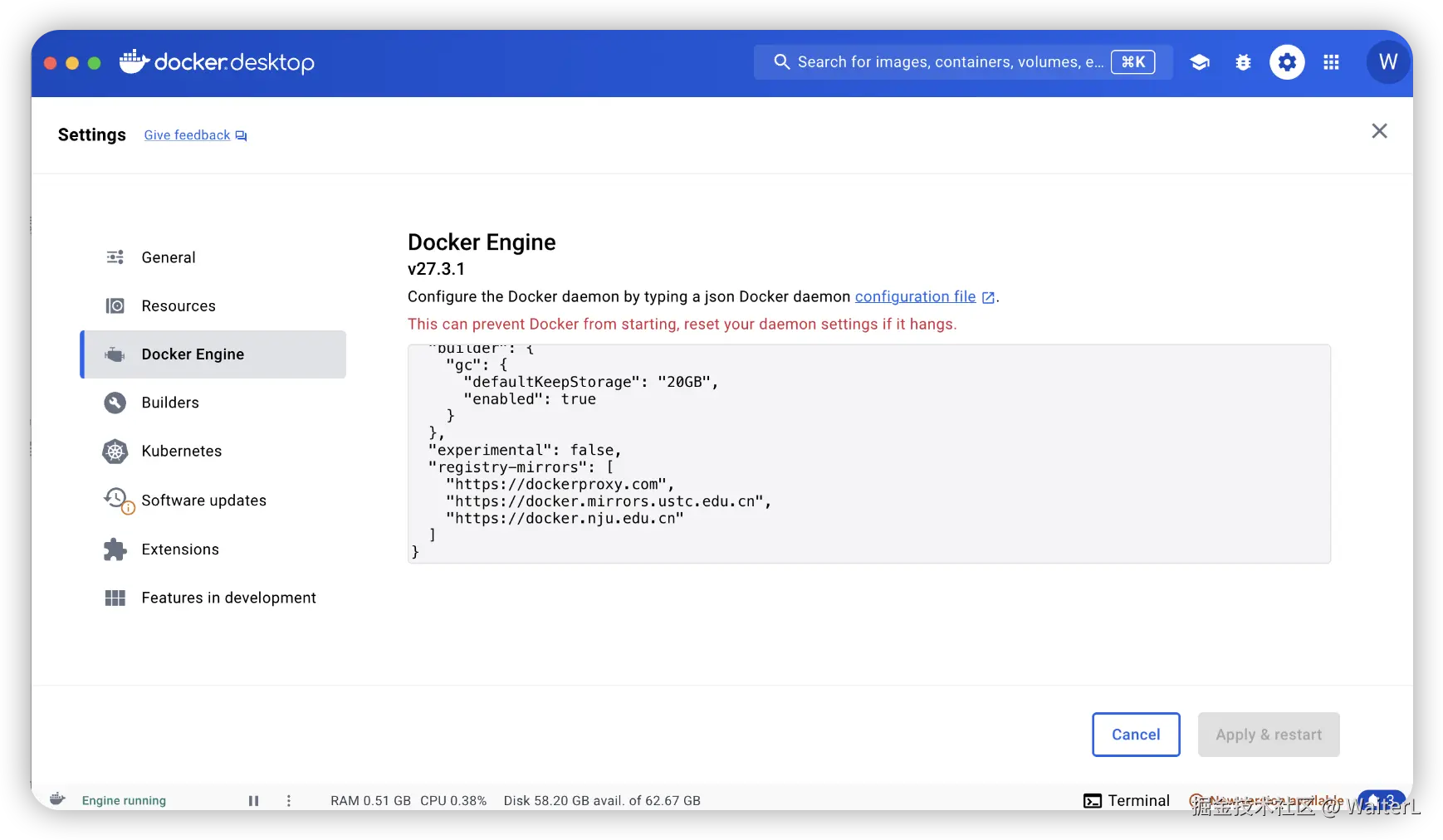Pause the Docker engine with the pause icon
The width and height of the screenshot is (1443, 840).
253,801
